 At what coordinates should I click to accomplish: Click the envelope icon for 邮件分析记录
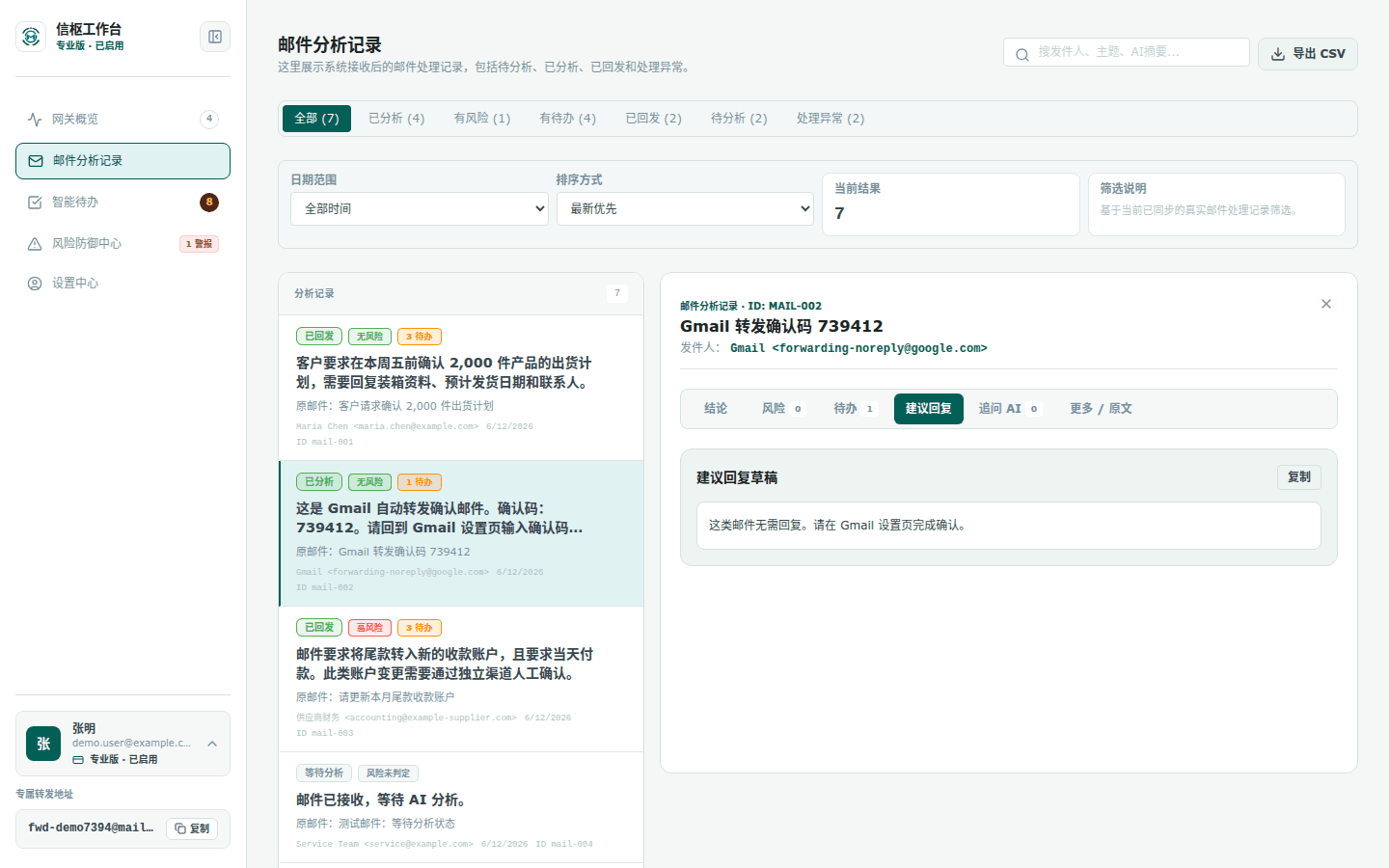tap(36, 161)
